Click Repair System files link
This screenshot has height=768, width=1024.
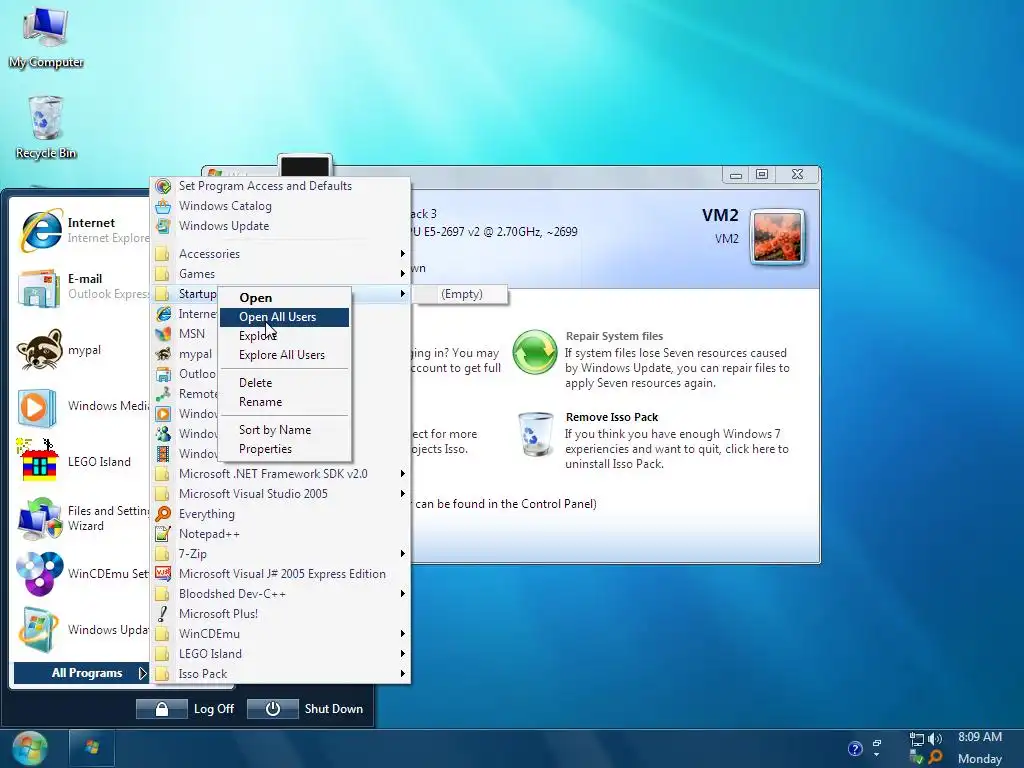614,336
